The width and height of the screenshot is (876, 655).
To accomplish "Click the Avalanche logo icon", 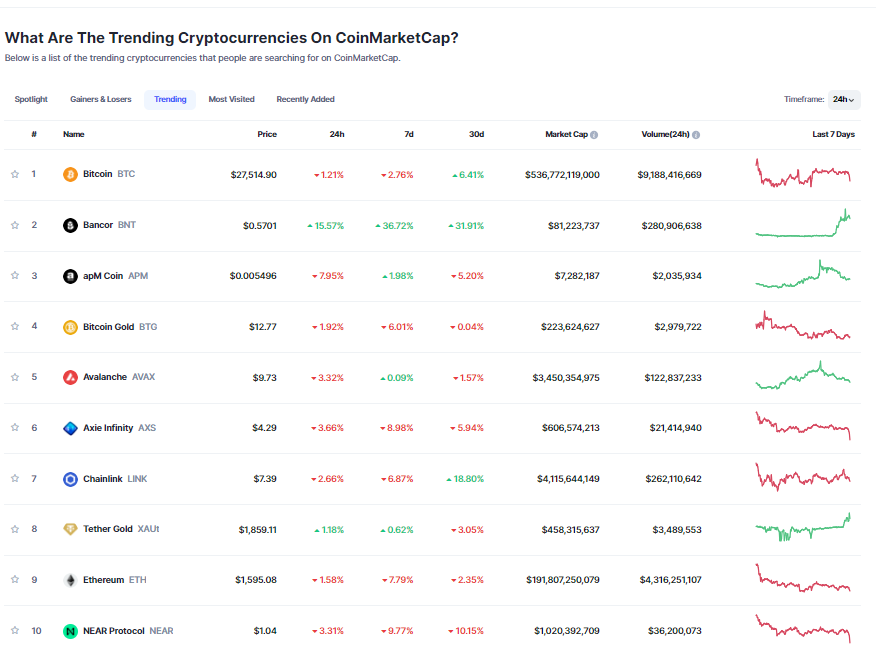I will pyautogui.click(x=70, y=377).
